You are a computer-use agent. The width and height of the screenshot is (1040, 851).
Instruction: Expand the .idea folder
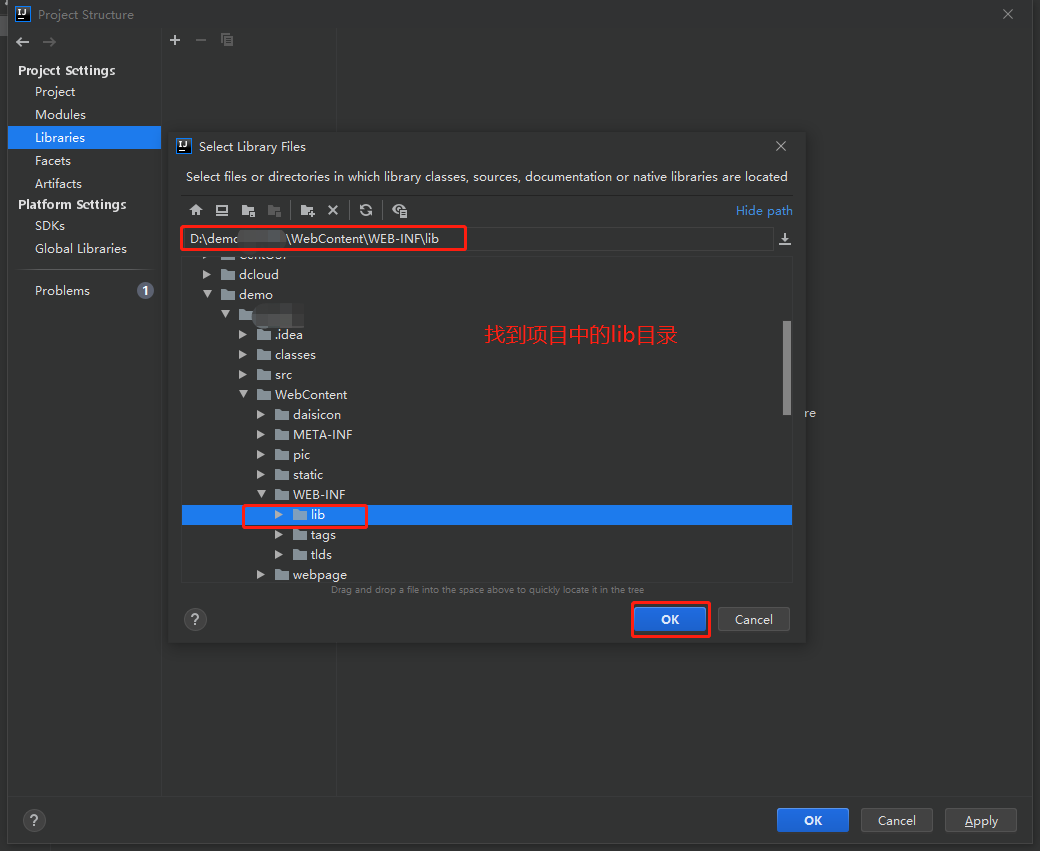pos(243,334)
